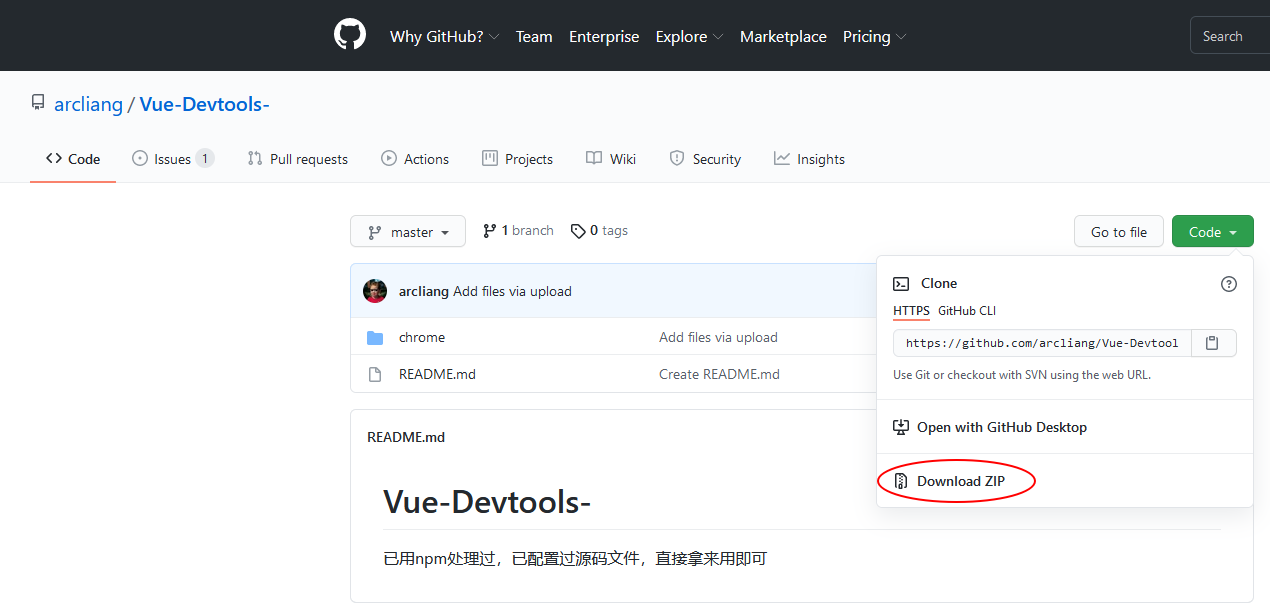Open the README.md file link
The width and height of the screenshot is (1270, 607).
click(437, 374)
